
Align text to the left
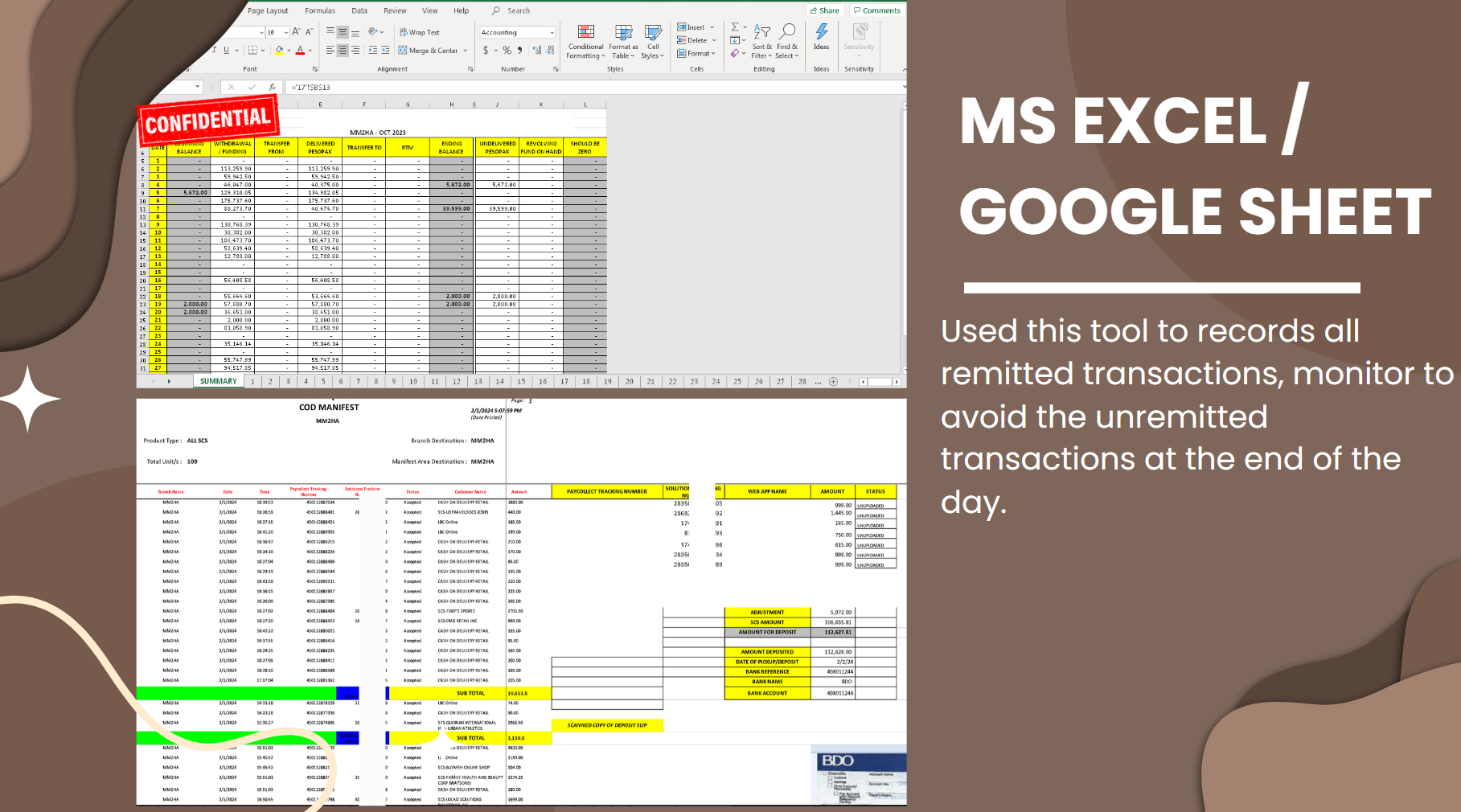point(330,50)
